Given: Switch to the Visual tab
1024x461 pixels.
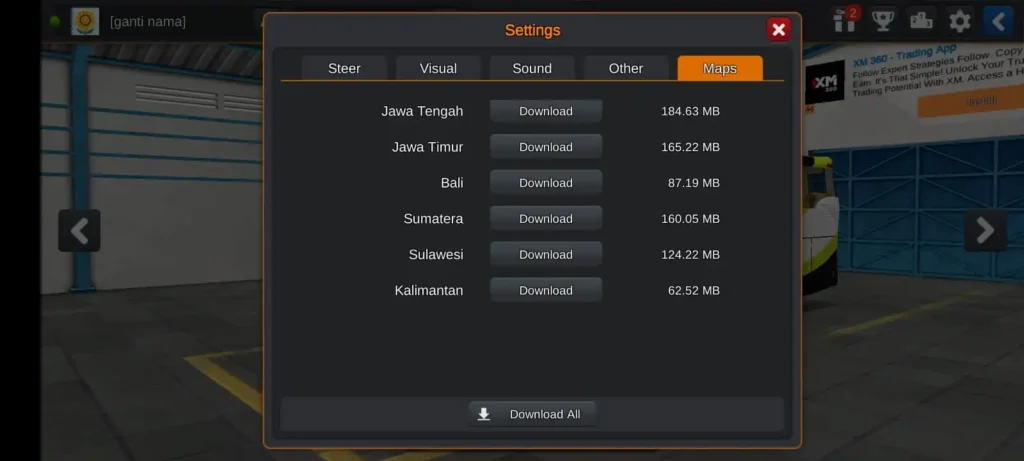Looking at the screenshot, I should tap(438, 68).
